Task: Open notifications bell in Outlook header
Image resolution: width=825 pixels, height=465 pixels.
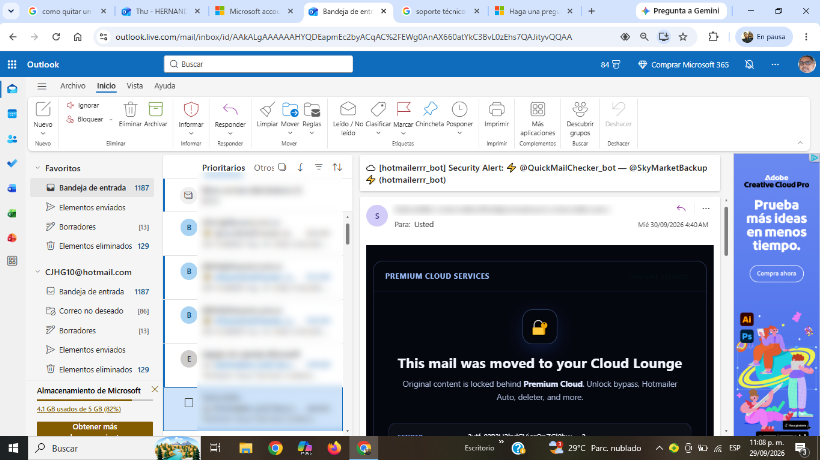Action: click(749, 65)
